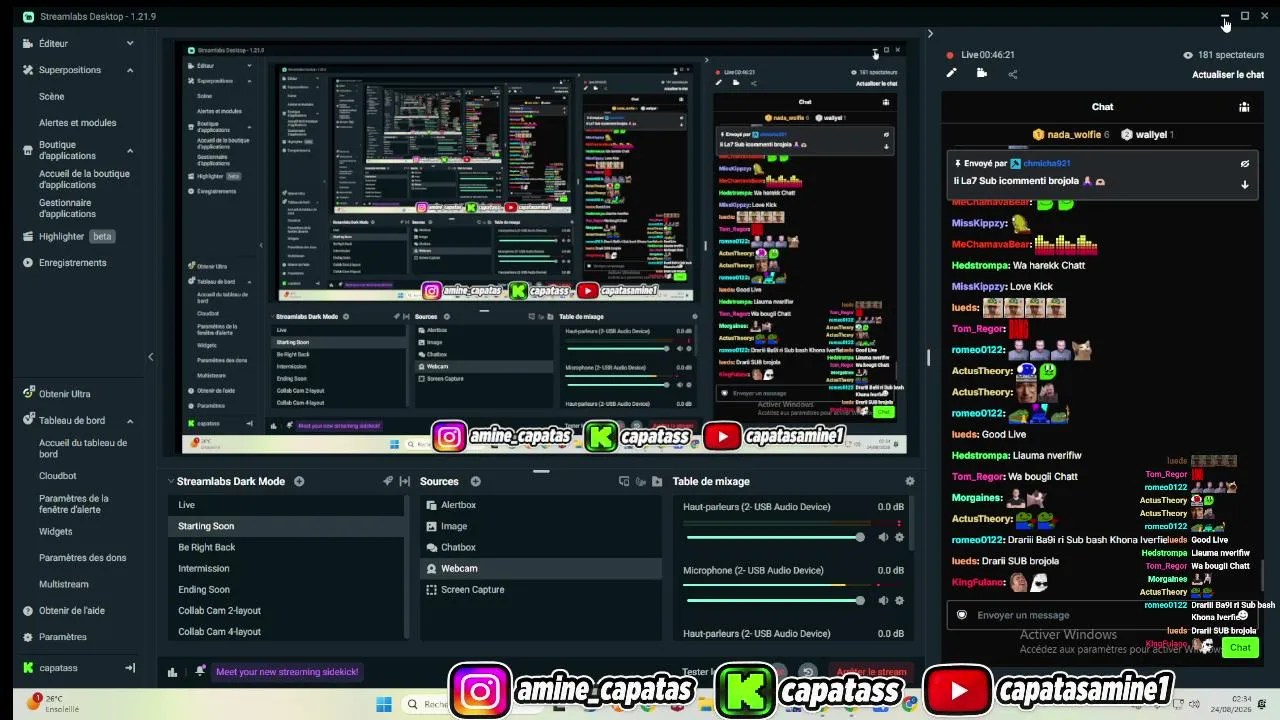Open the scene transitions rocket icon
This screenshot has width=1280, height=720.
[388, 481]
